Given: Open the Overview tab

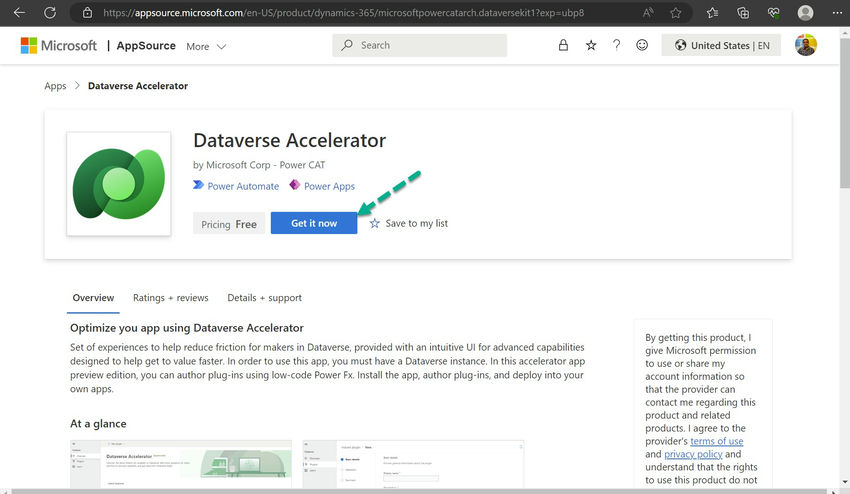Looking at the screenshot, I should tap(93, 298).
